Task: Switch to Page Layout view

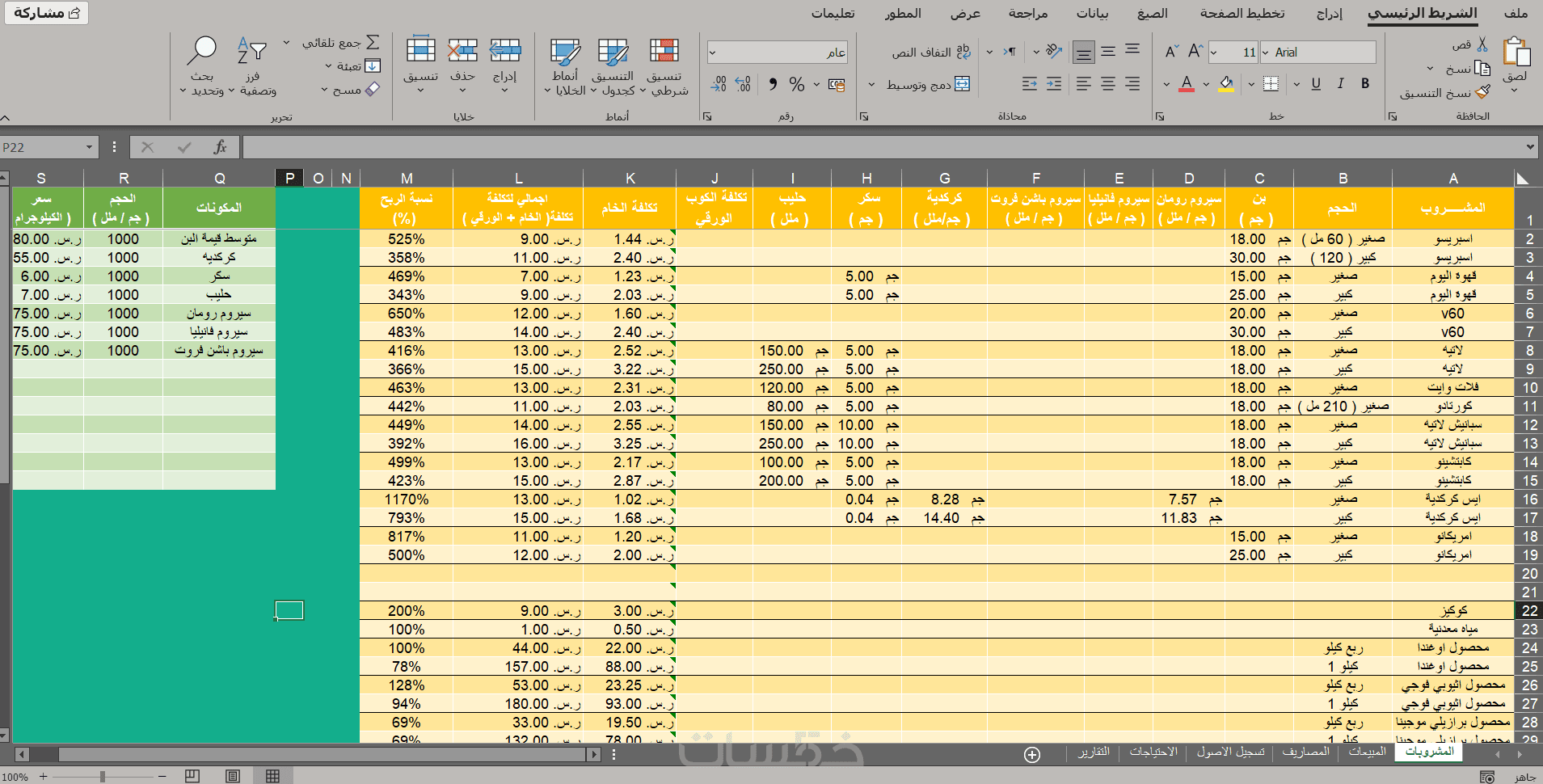Action: (x=233, y=776)
